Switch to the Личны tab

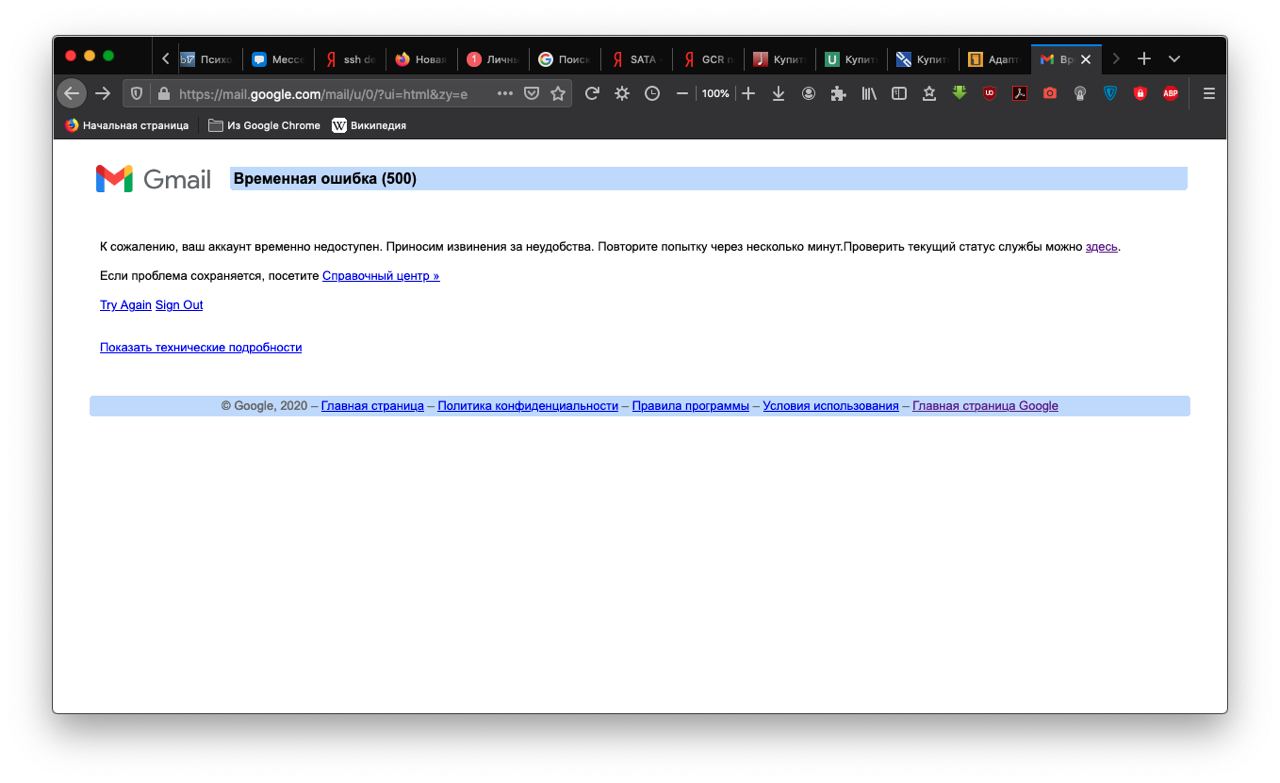click(x=494, y=59)
